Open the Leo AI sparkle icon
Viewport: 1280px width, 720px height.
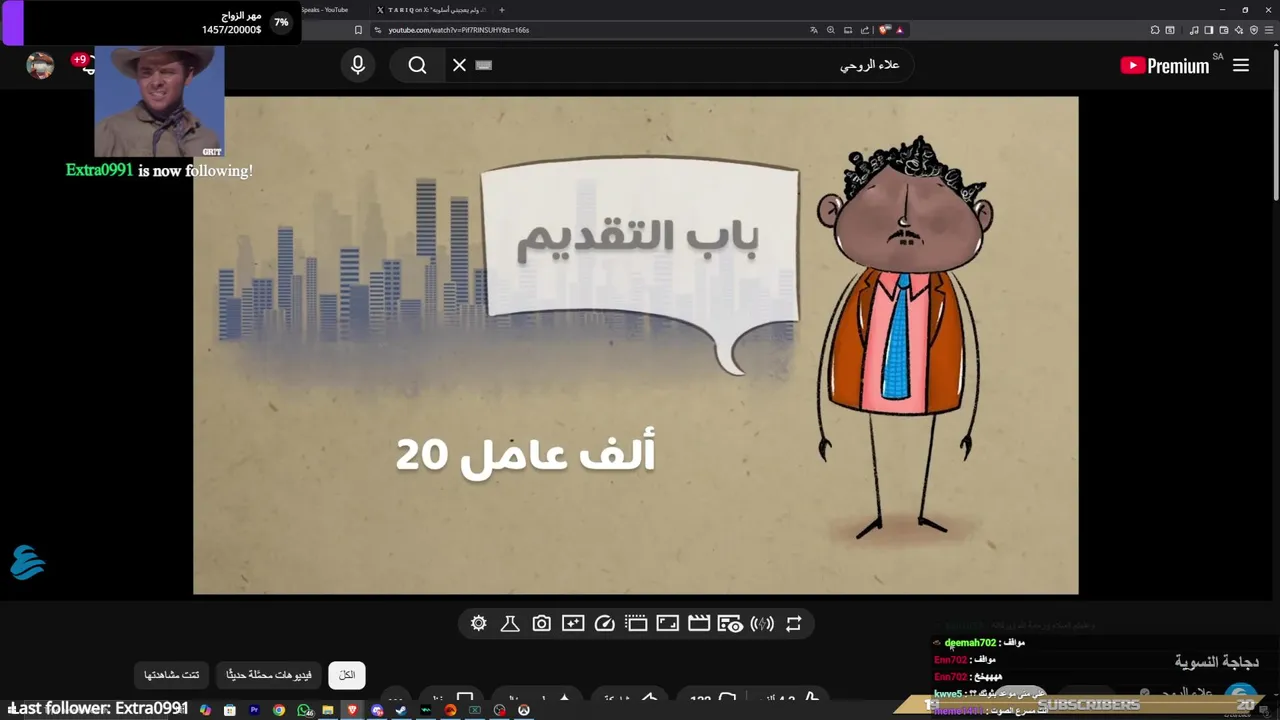click(x=1239, y=30)
